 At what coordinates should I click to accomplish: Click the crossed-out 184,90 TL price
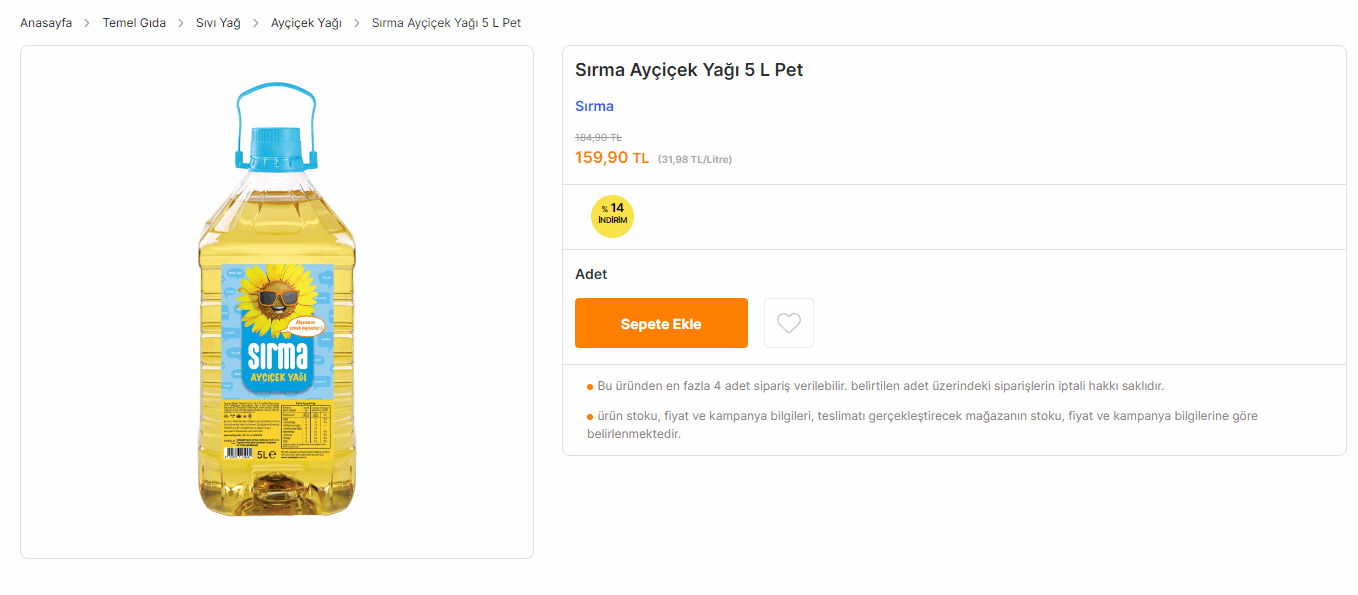click(x=598, y=137)
